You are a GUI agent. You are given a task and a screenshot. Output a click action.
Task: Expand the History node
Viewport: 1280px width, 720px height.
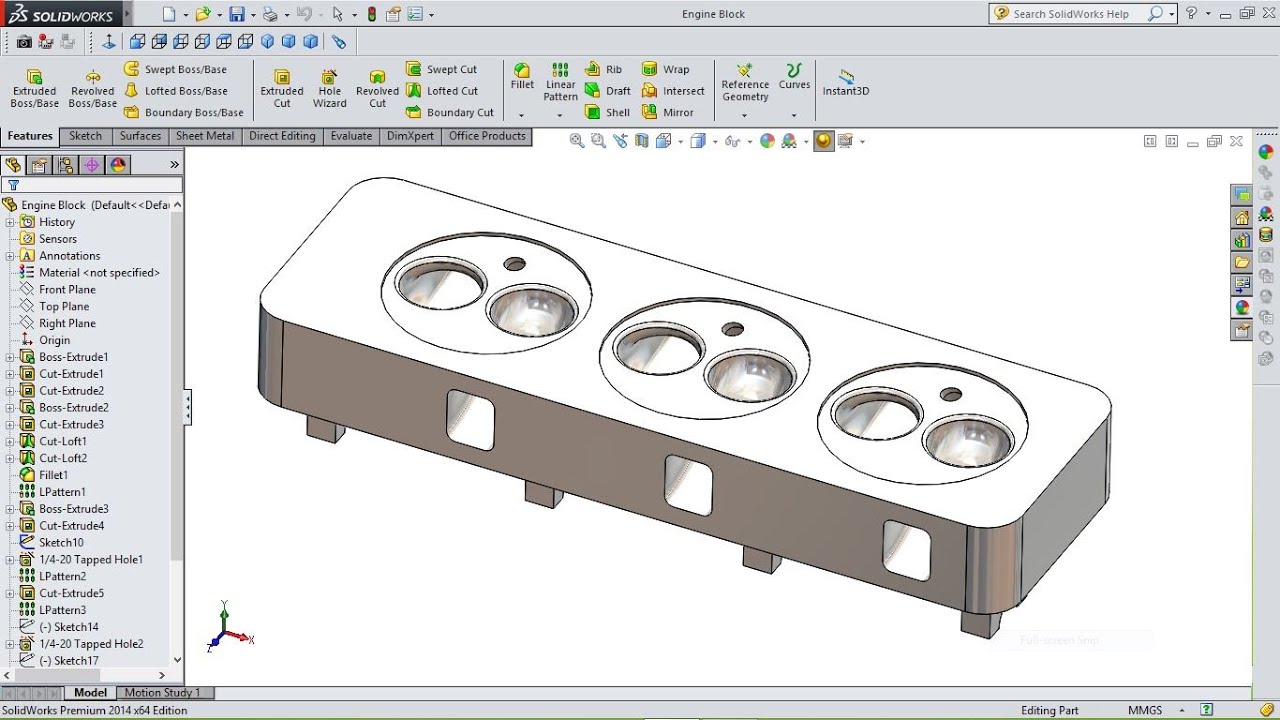10,222
